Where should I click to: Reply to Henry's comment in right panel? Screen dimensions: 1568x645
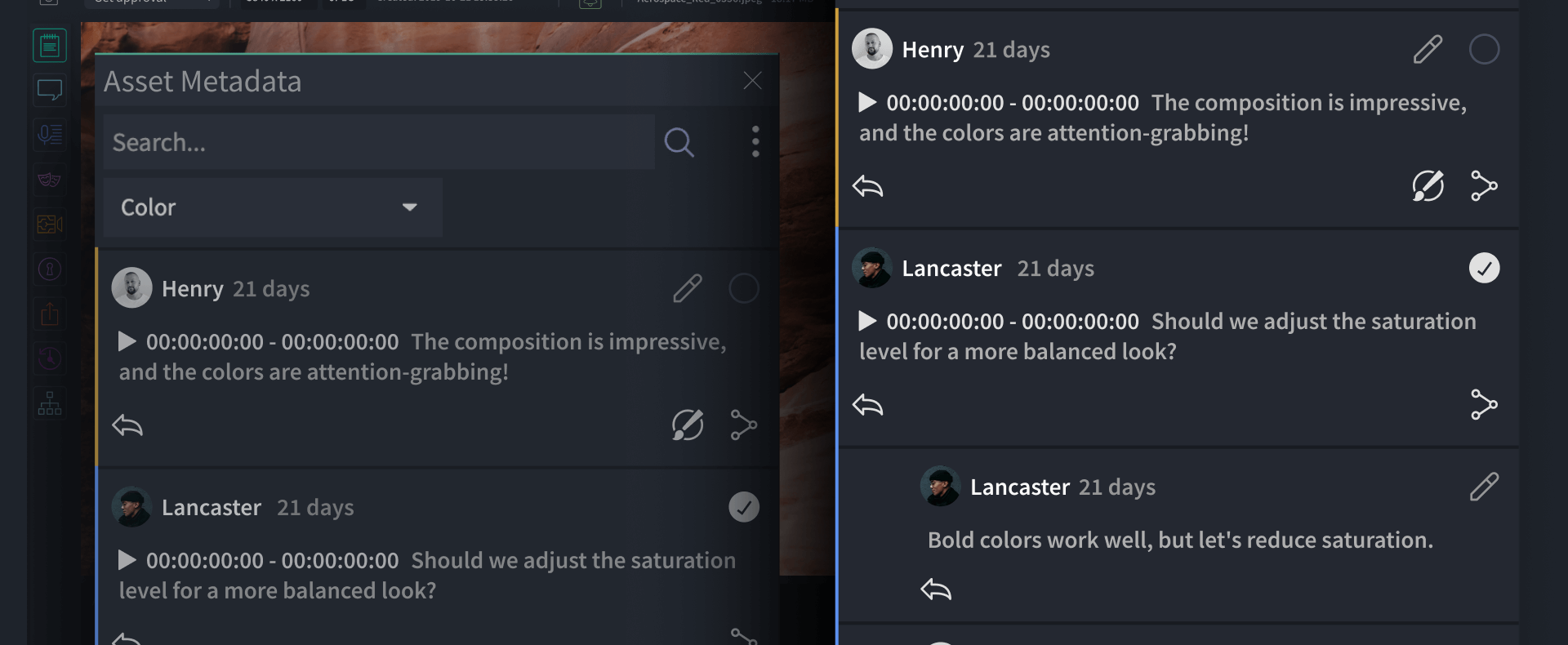tap(867, 187)
